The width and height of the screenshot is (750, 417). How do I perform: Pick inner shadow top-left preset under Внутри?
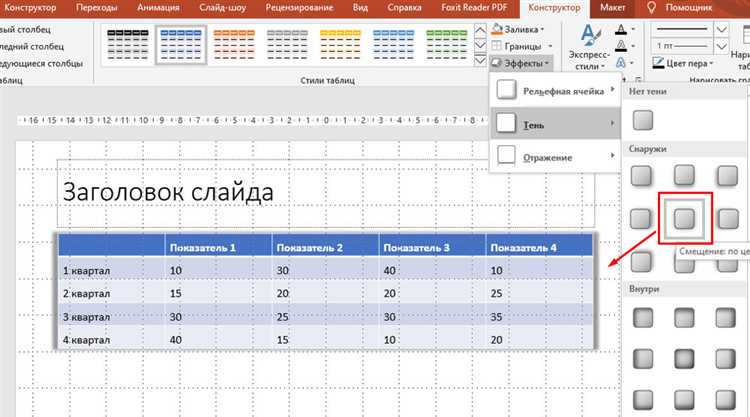643,318
